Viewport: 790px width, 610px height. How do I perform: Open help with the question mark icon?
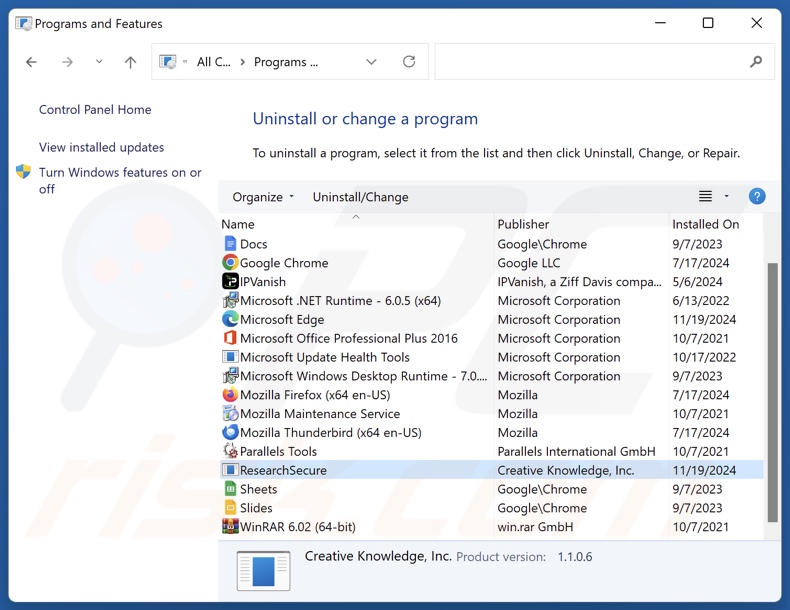pyautogui.click(x=757, y=196)
